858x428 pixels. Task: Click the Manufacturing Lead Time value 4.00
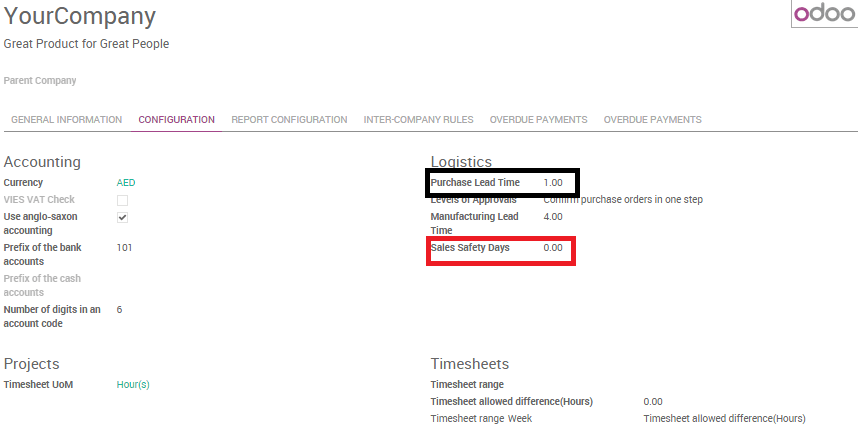[553, 216]
